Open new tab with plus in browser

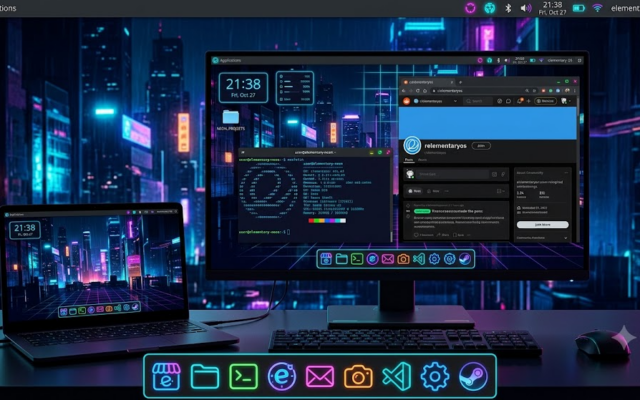pos(460,82)
